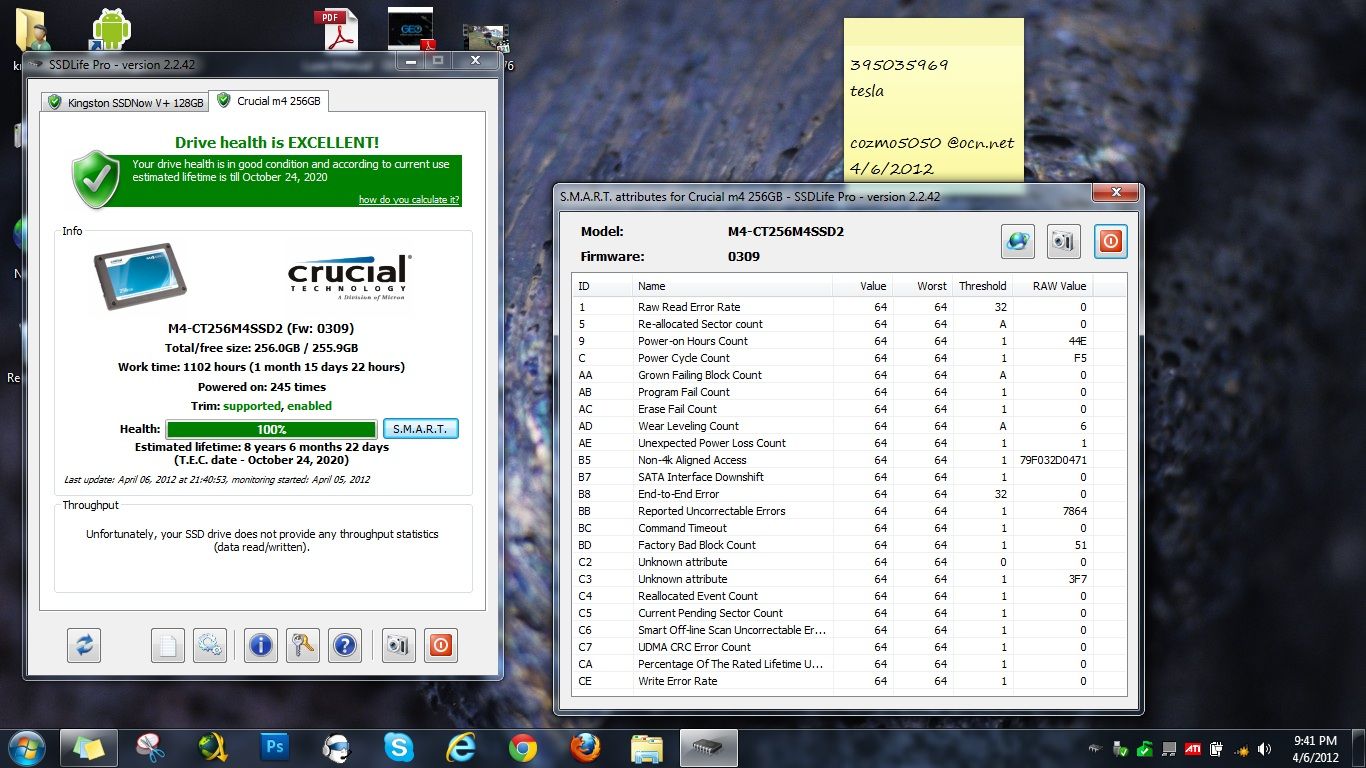This screenshot has width=1366, height=768.
Task: Click the 'how do you calculate it?' link
Action: pyautogui.click(x=409, y=200)
